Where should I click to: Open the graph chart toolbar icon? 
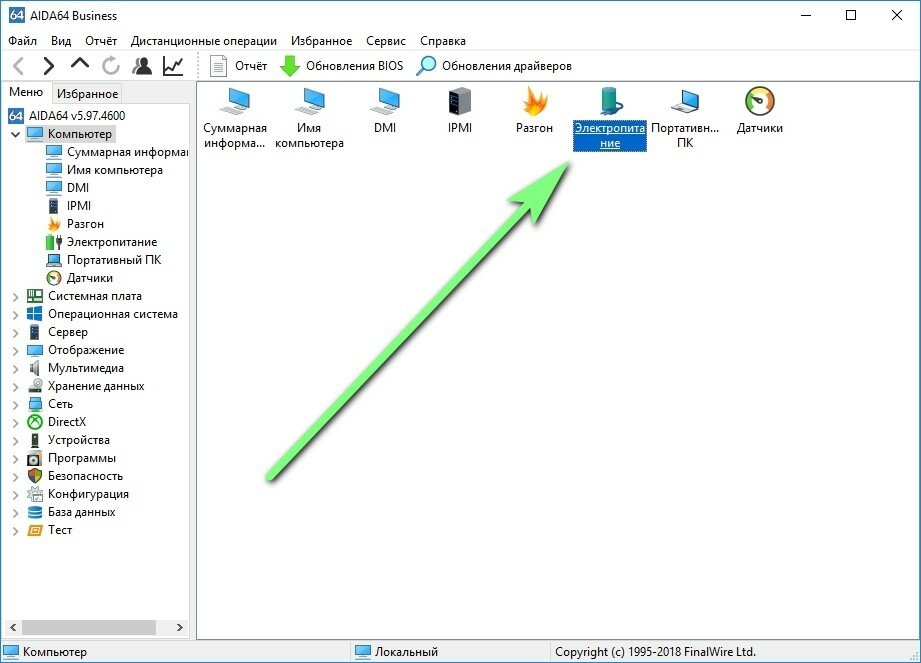(x=173, y=66)
